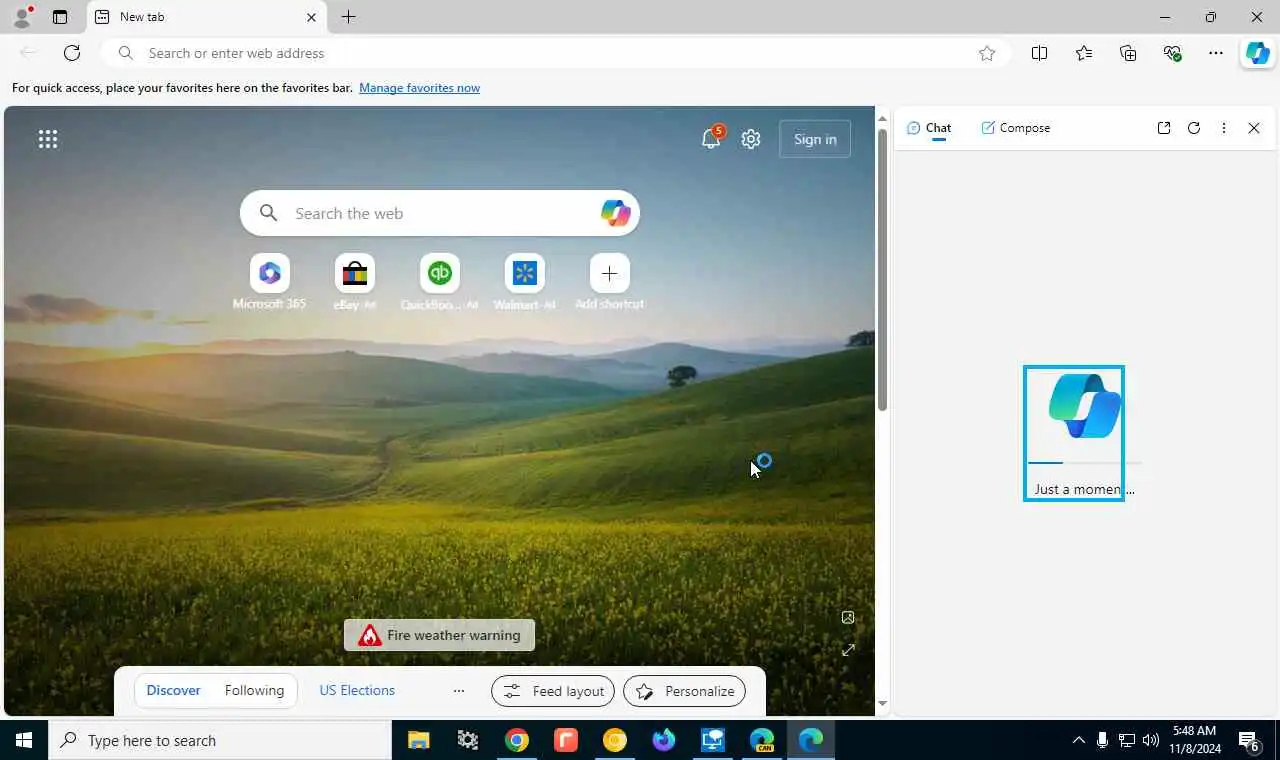Screen dimensions: 1280x760
Task: Refresh the page with reload icon
Action: [x=72, y=53]
